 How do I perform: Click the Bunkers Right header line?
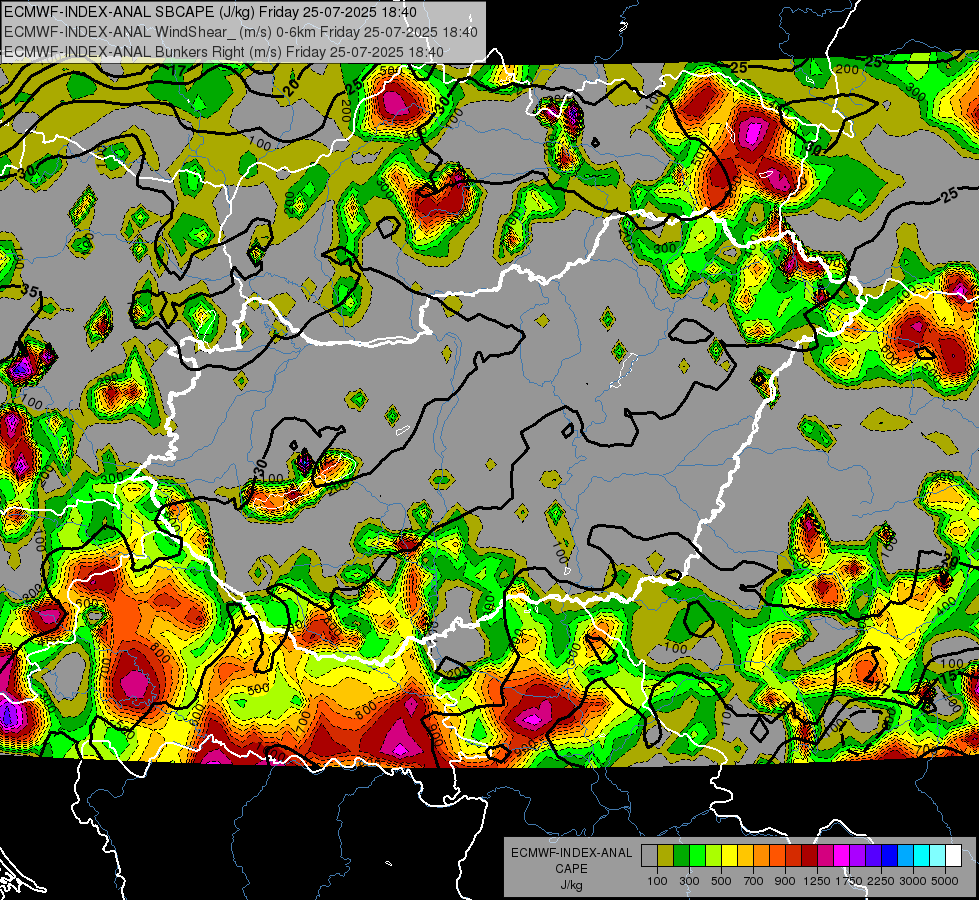(x=224, y=52)
